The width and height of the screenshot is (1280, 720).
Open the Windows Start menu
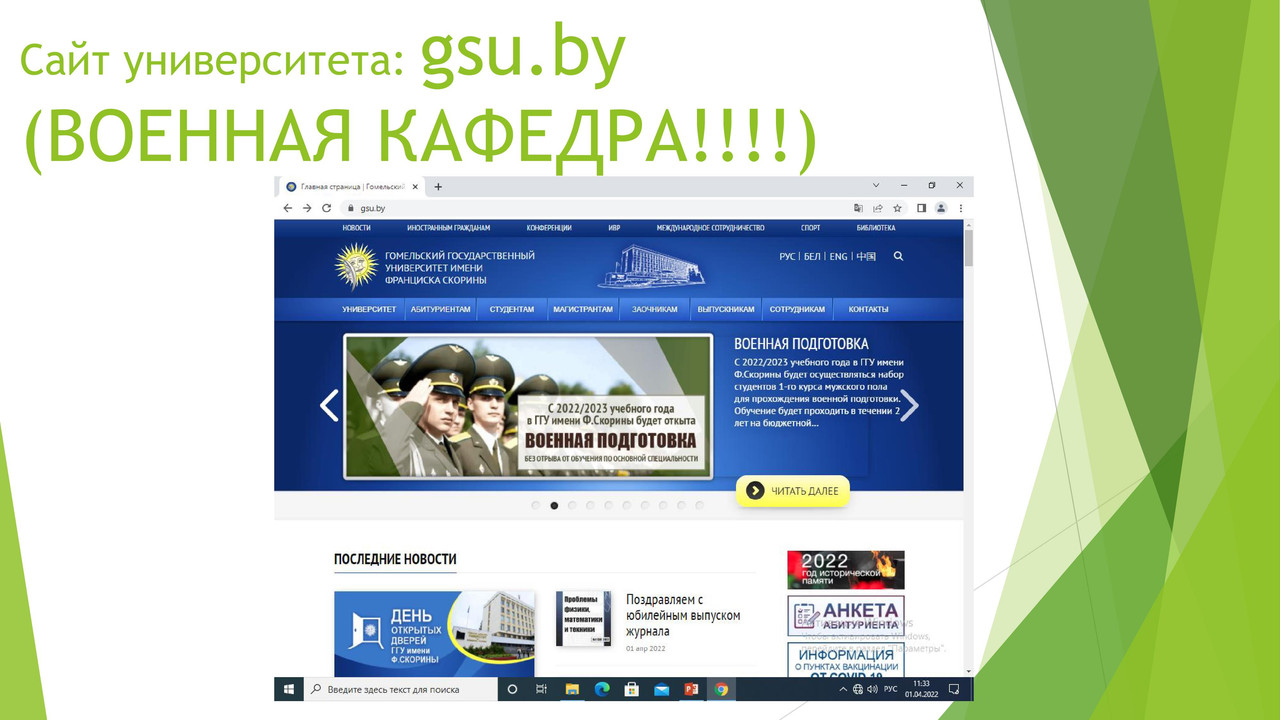(x=288, y=689)
